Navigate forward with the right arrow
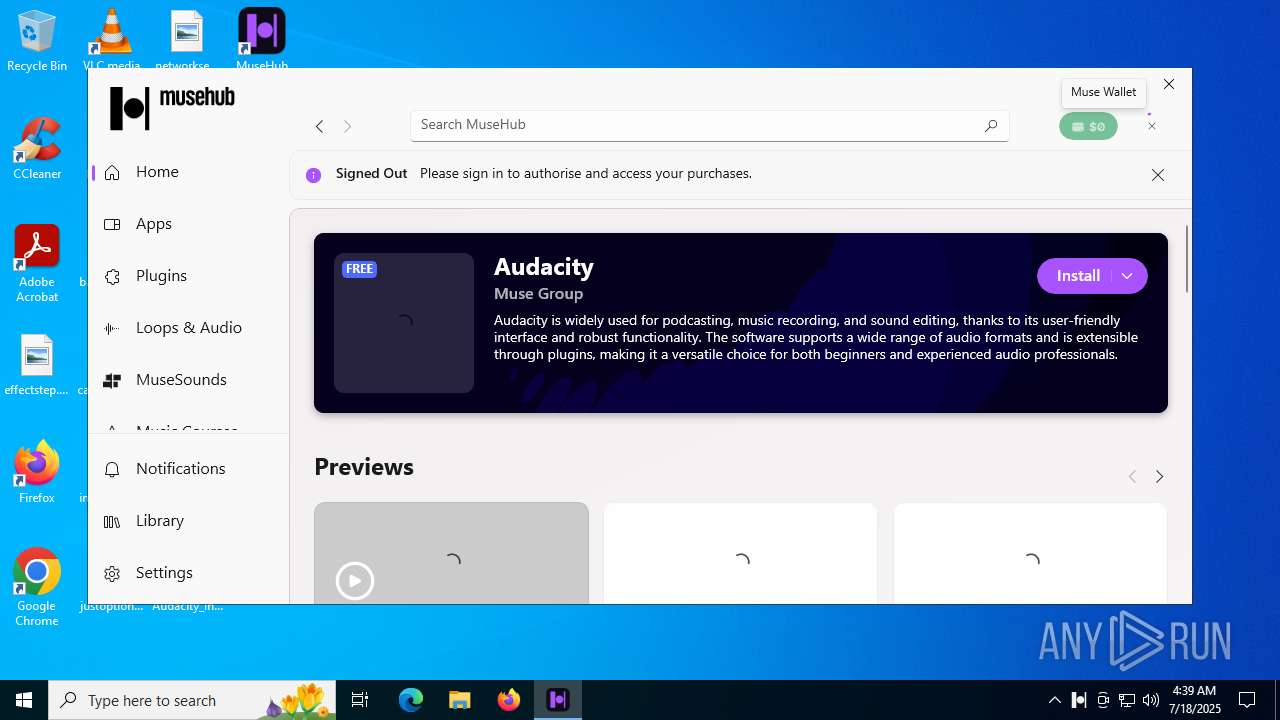This screenshot has width=1280, height=720. [x=347, y=126]
